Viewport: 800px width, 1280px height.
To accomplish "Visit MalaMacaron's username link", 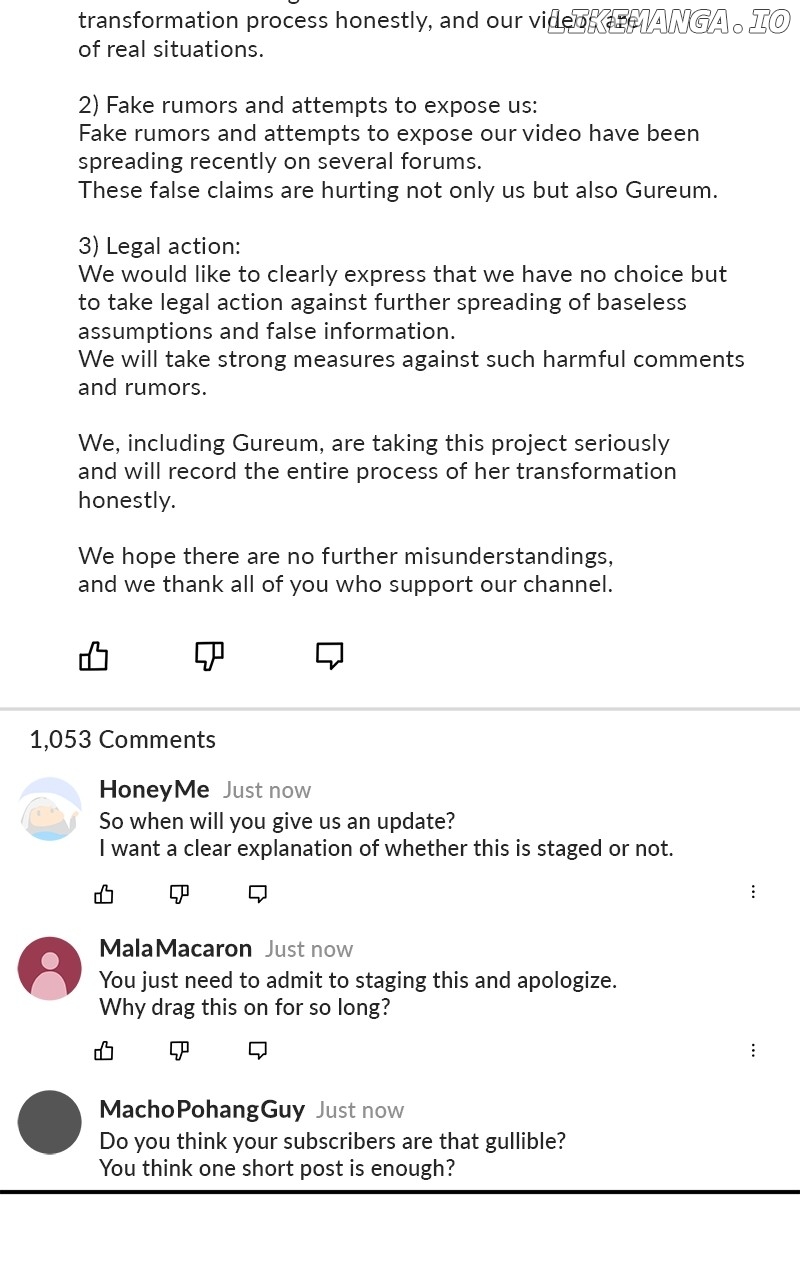I will click(175, 948).
